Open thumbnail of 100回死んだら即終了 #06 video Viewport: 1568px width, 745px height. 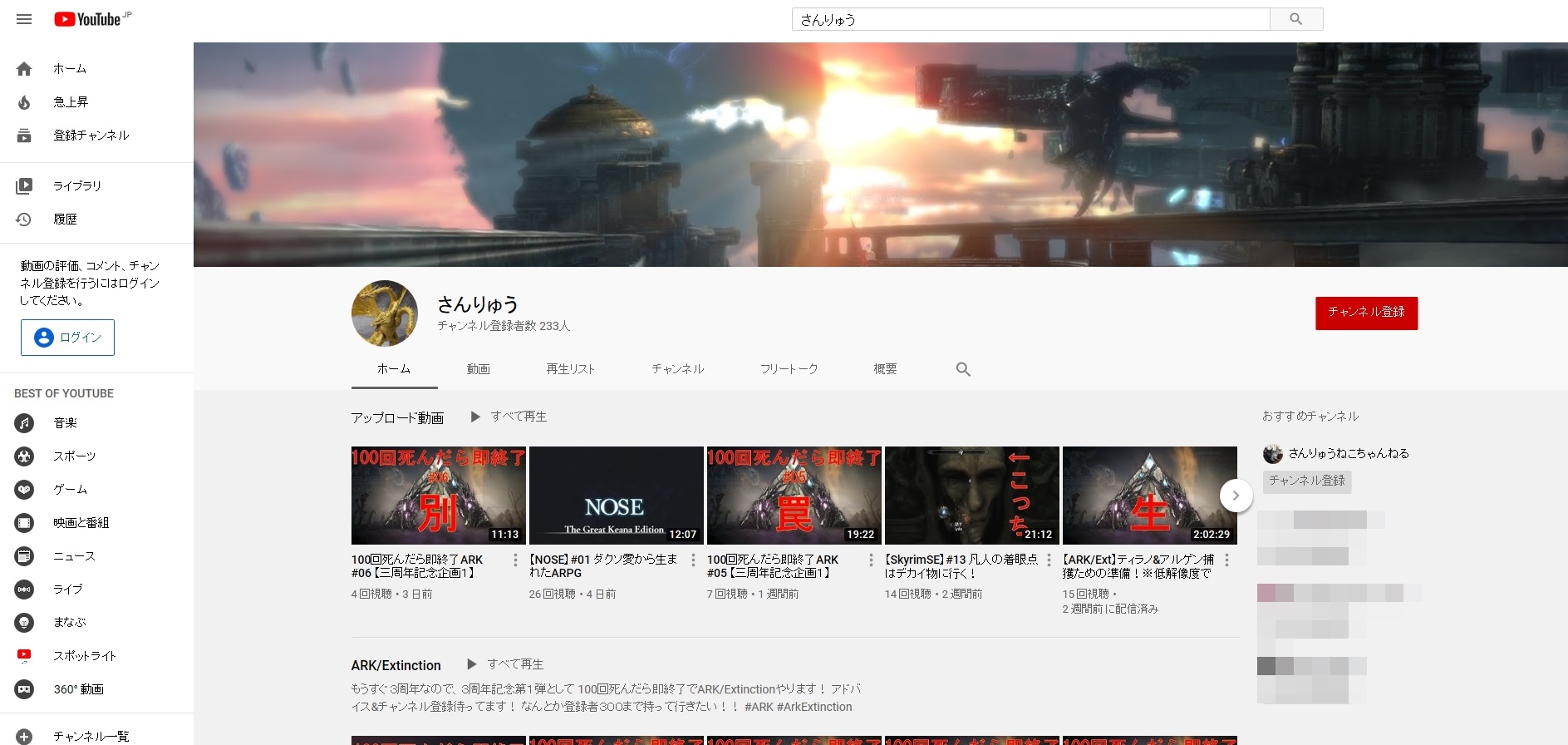439,496
